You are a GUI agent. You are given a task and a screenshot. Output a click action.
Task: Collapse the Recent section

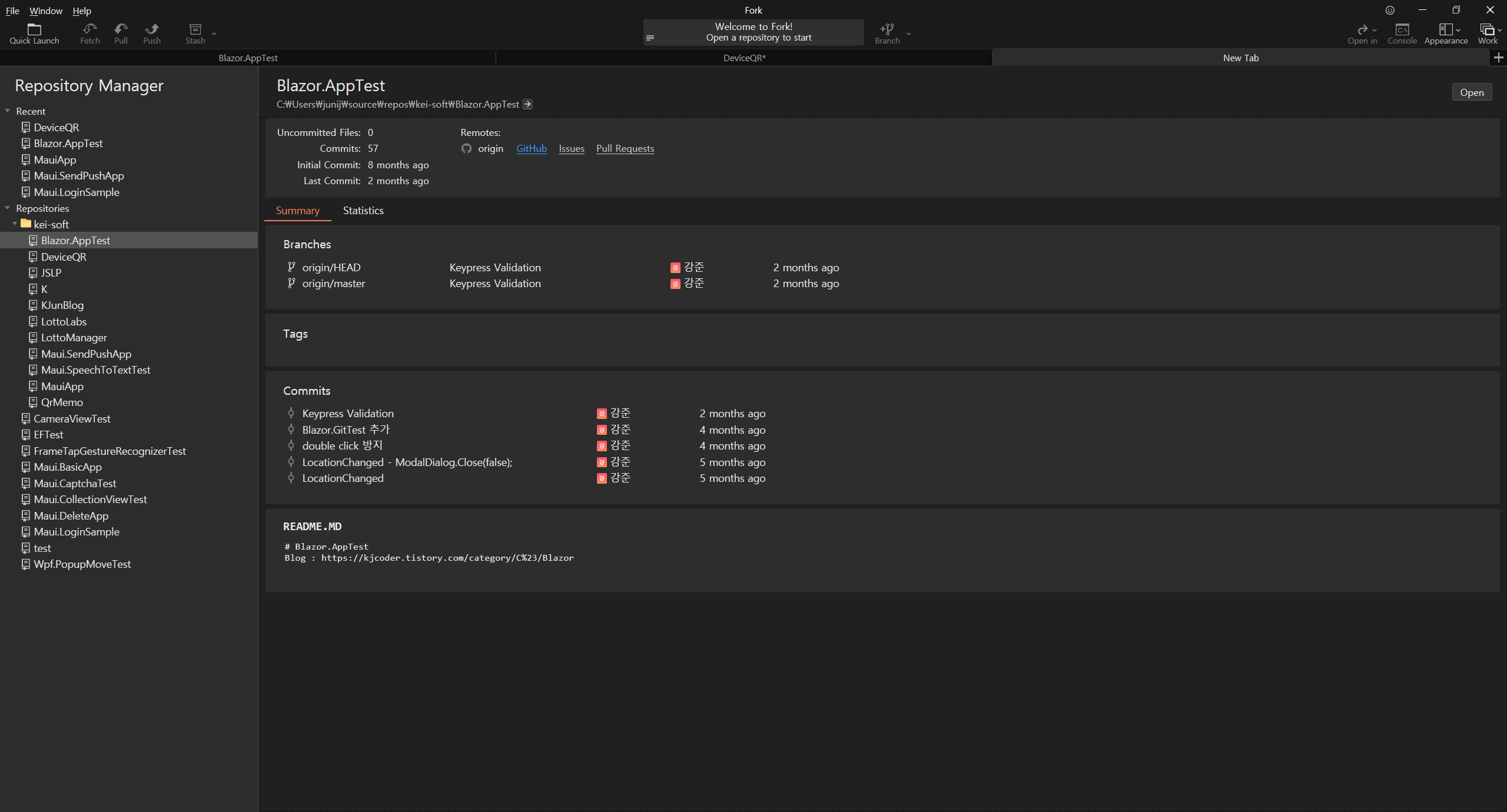coord(8,111)
